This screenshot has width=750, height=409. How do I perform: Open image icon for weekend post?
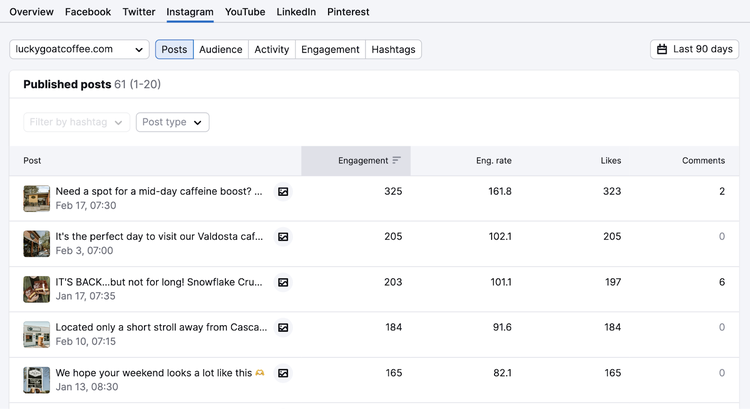click(x=283, y=373)
